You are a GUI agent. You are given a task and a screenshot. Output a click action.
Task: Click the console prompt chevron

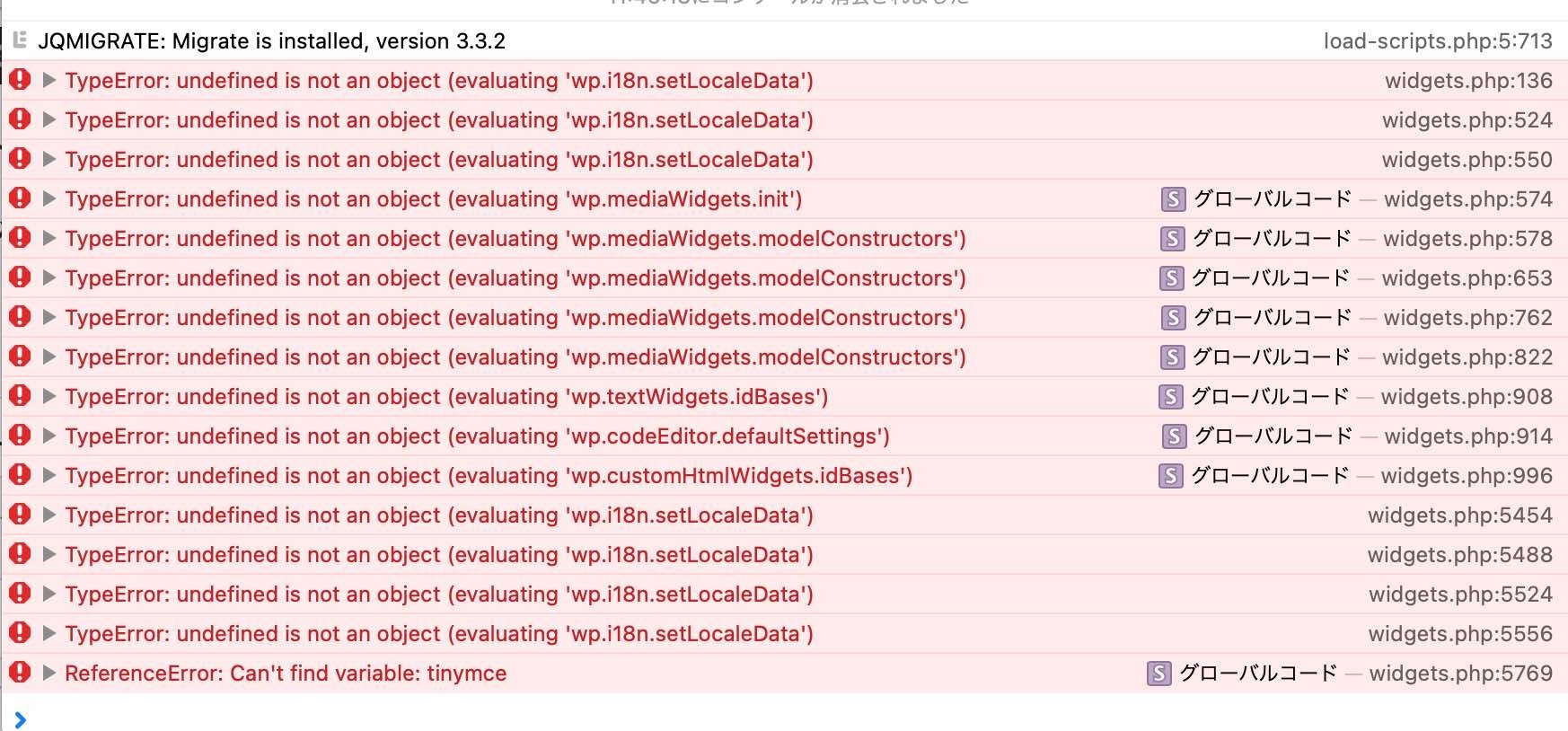pyautogui.click(x=20, y=719)
